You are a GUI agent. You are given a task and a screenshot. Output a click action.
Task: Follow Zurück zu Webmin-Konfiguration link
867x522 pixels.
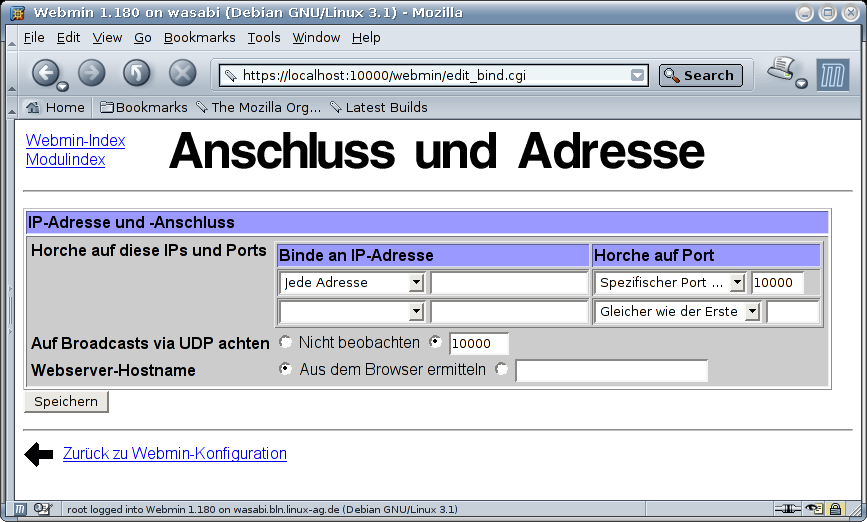pos(175,453)
